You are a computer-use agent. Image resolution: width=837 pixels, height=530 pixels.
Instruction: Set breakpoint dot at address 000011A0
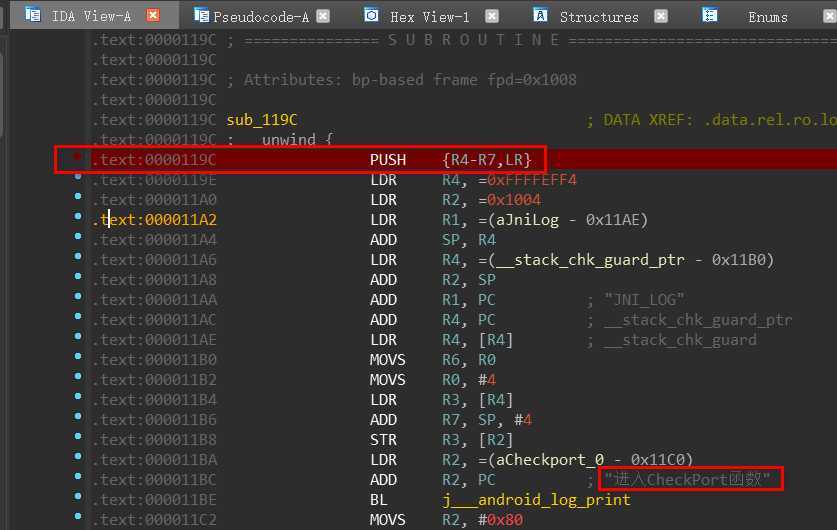click(x=78, y=196)
